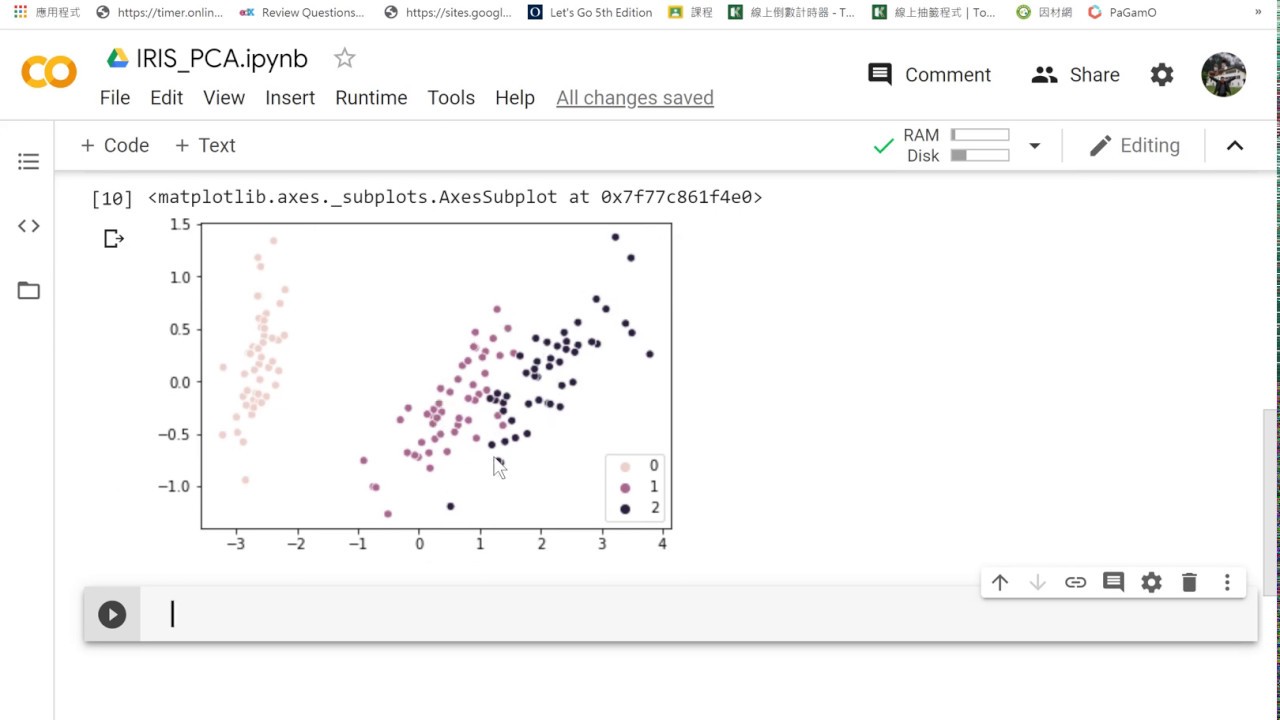Move cell up with arrow icon
The width and height of the screenshot is (1280, 720).
point(1000,582)
